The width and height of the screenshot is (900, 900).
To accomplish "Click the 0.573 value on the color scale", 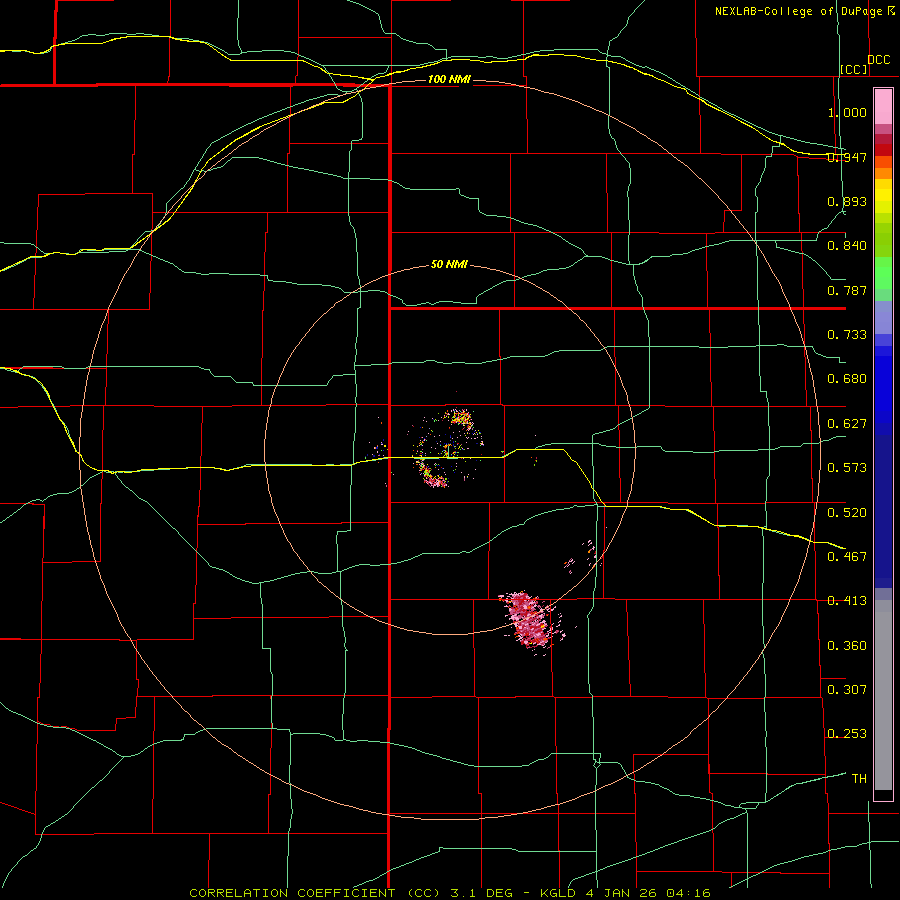I will [847, 468].
